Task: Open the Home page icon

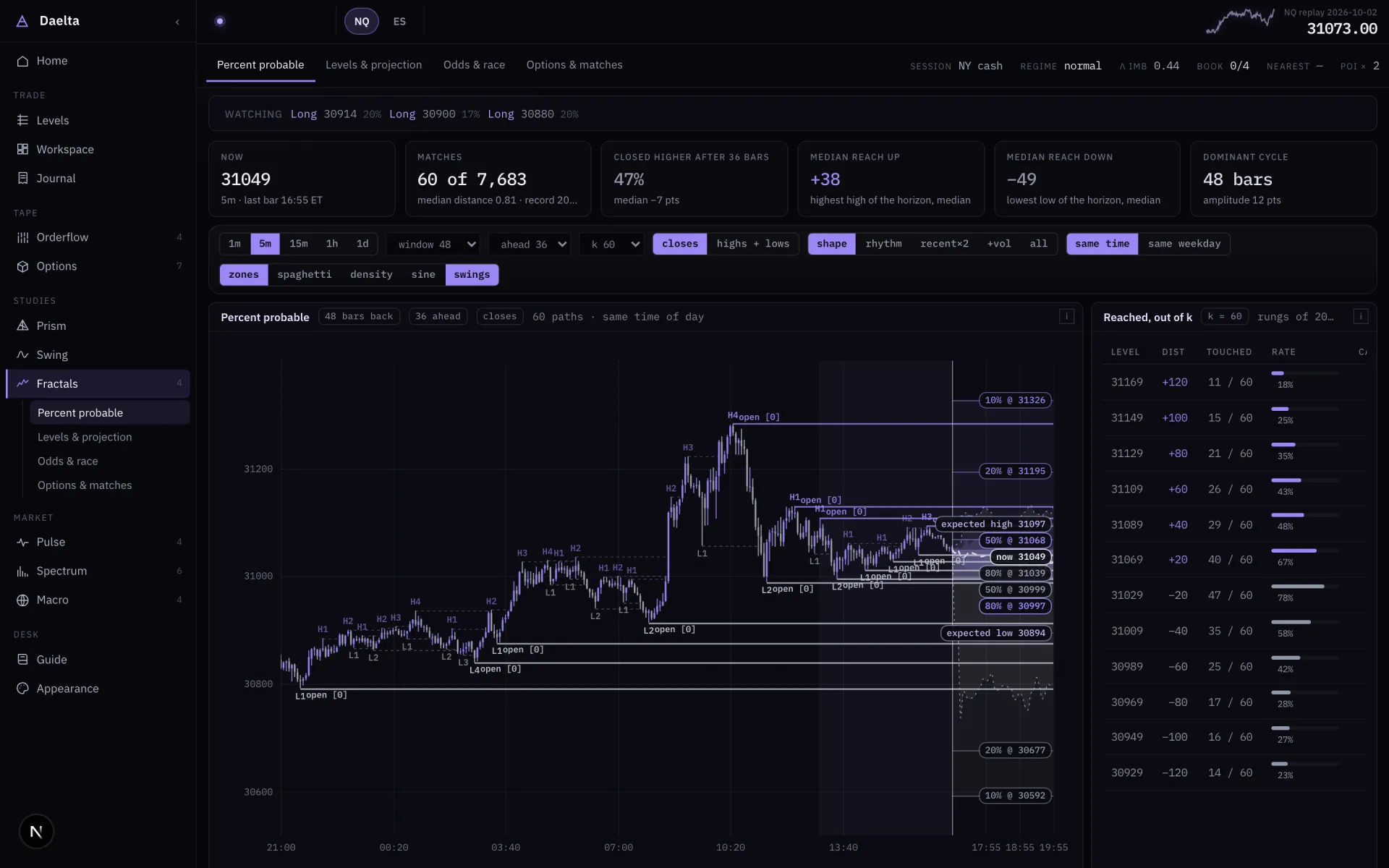Action: coord(22,61)
